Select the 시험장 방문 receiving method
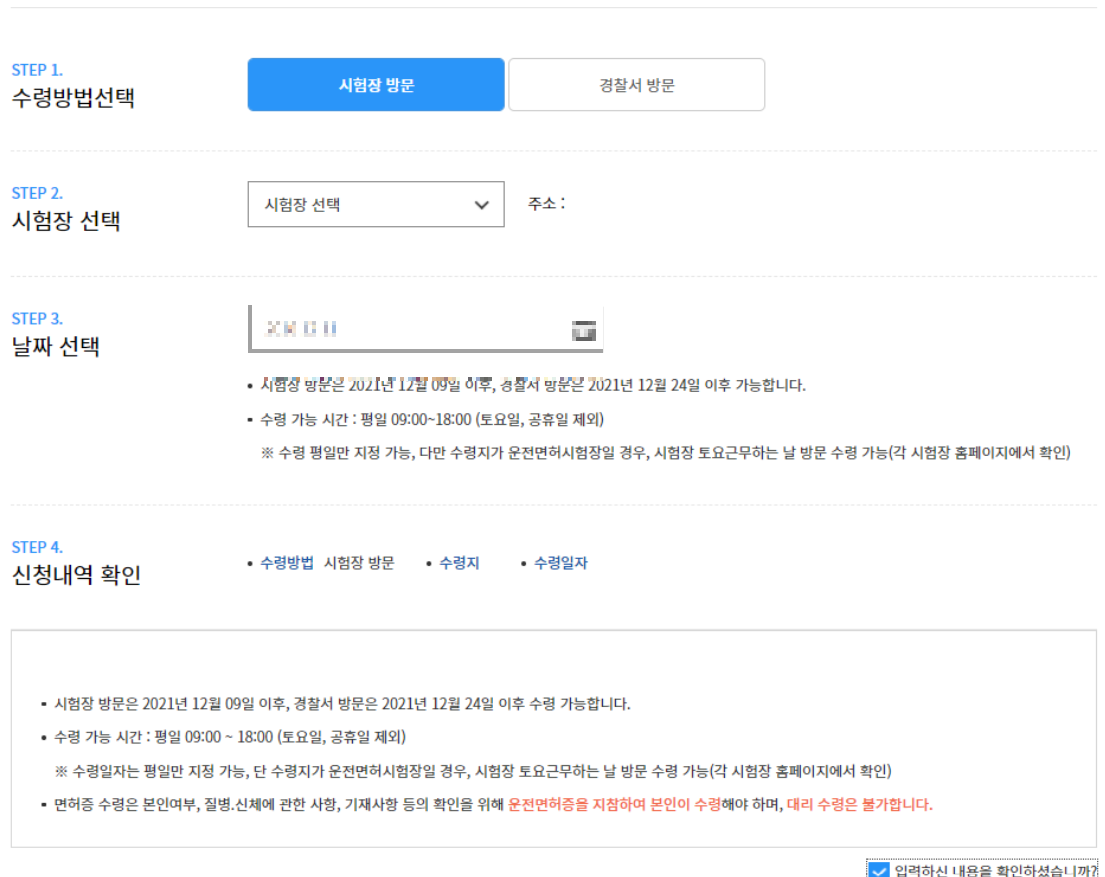 point(375,85)
